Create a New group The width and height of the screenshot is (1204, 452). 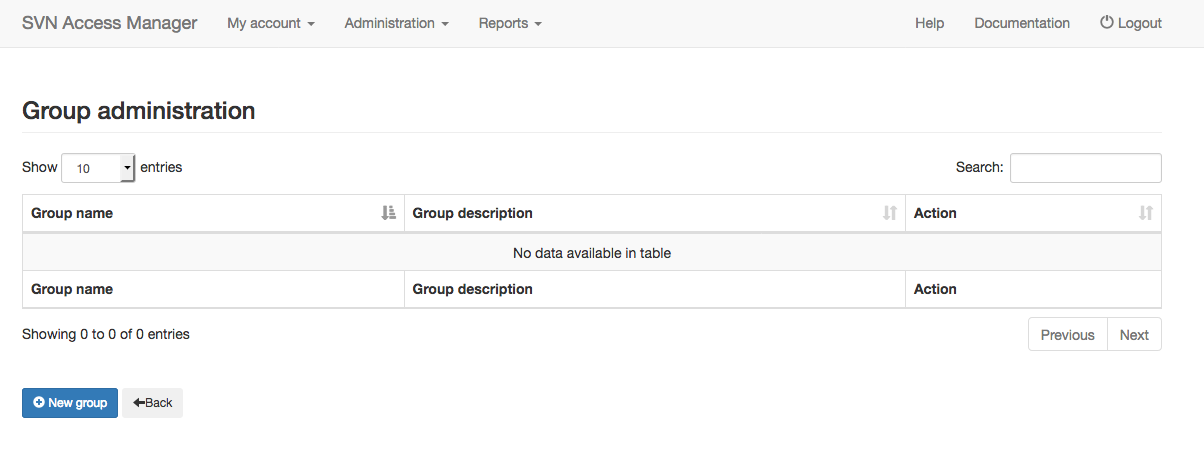70,403
